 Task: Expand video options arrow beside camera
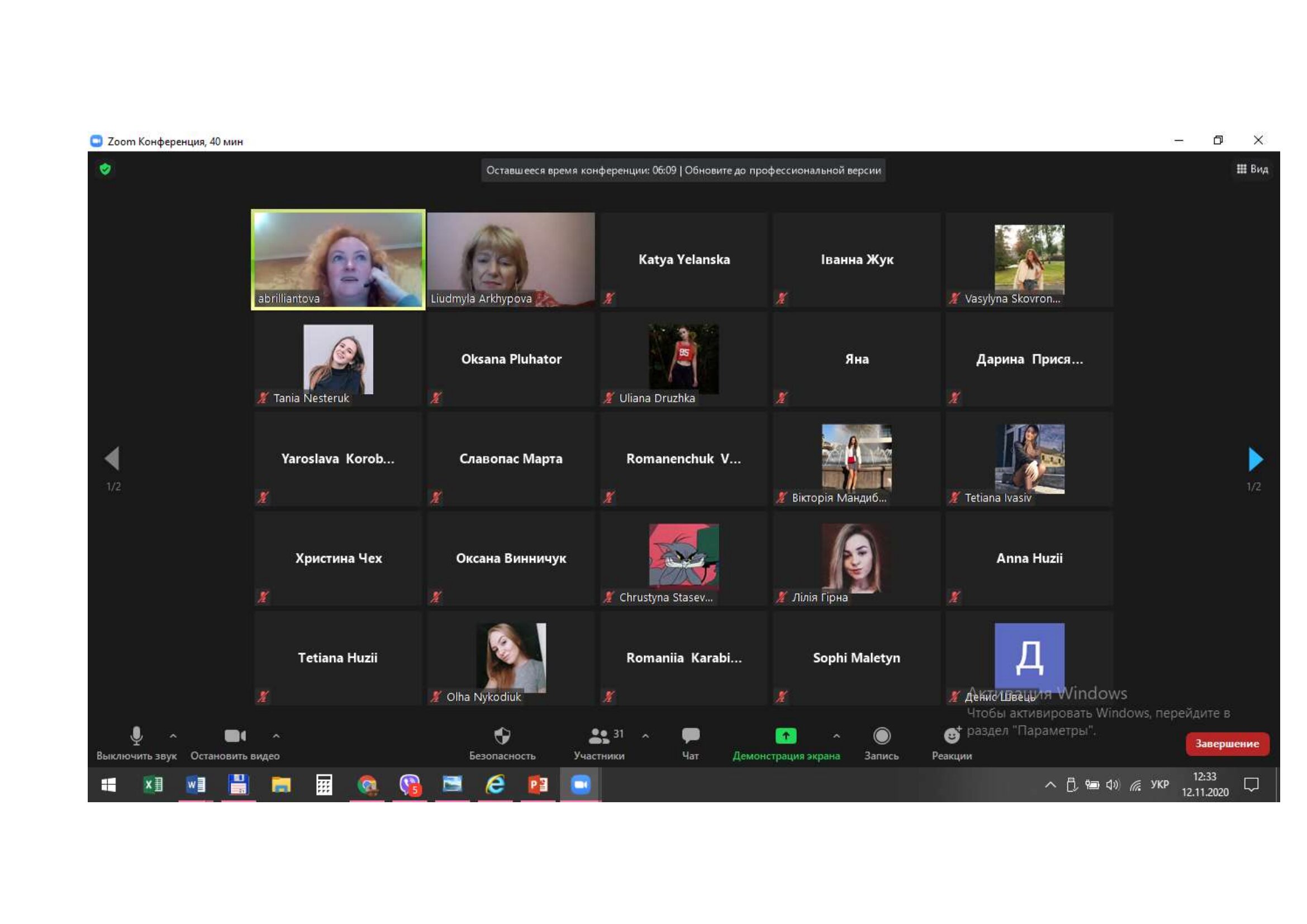click(276, 736)
